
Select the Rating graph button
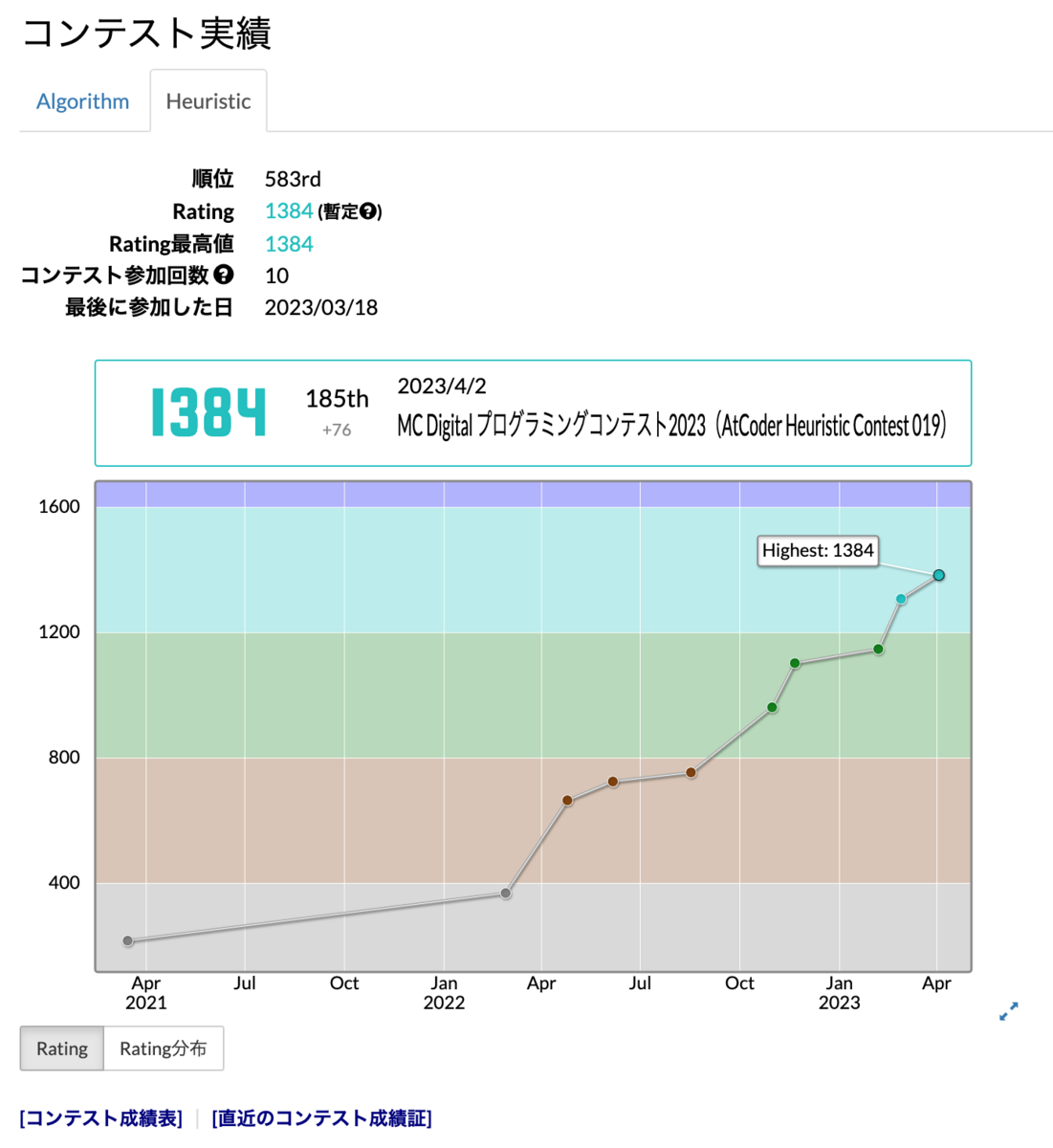tap(62, 1049)
